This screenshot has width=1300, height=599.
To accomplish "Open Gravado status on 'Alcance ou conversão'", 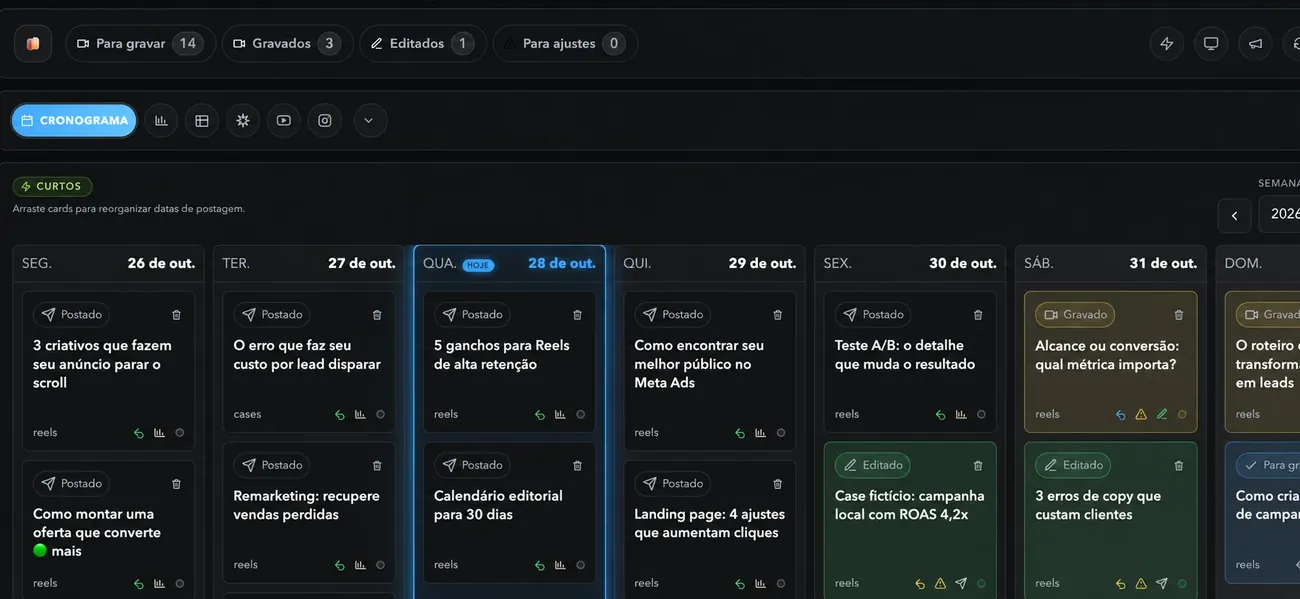I will point(1075,314).
